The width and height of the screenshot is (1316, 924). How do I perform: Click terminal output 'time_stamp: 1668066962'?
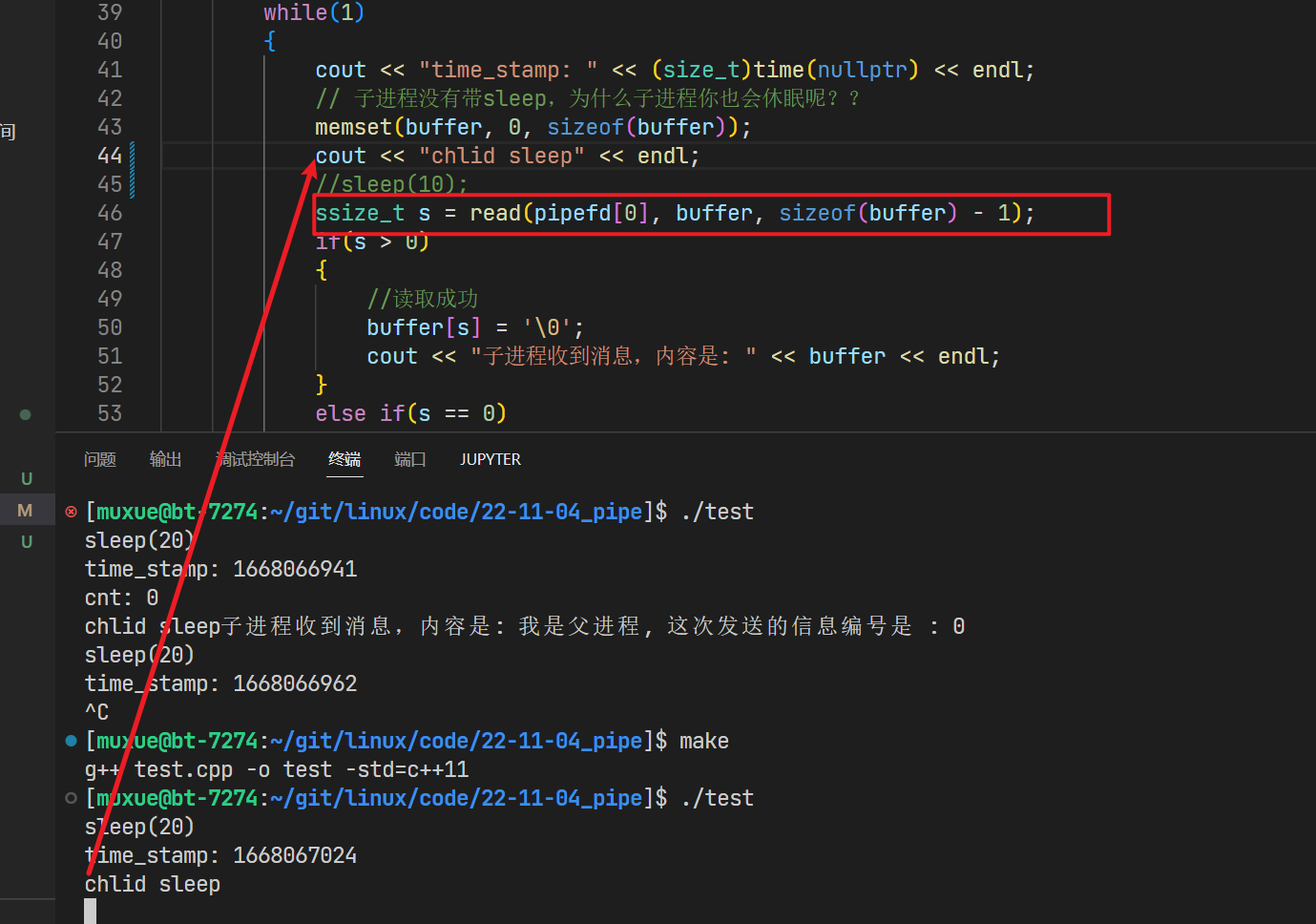click(221, 683)
